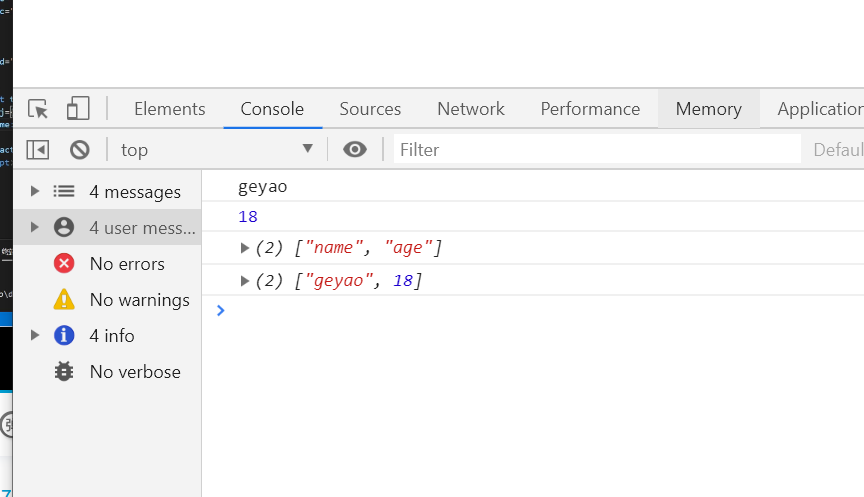
Task: Switch to the Elements tab
Action: [x=169, y=109]
